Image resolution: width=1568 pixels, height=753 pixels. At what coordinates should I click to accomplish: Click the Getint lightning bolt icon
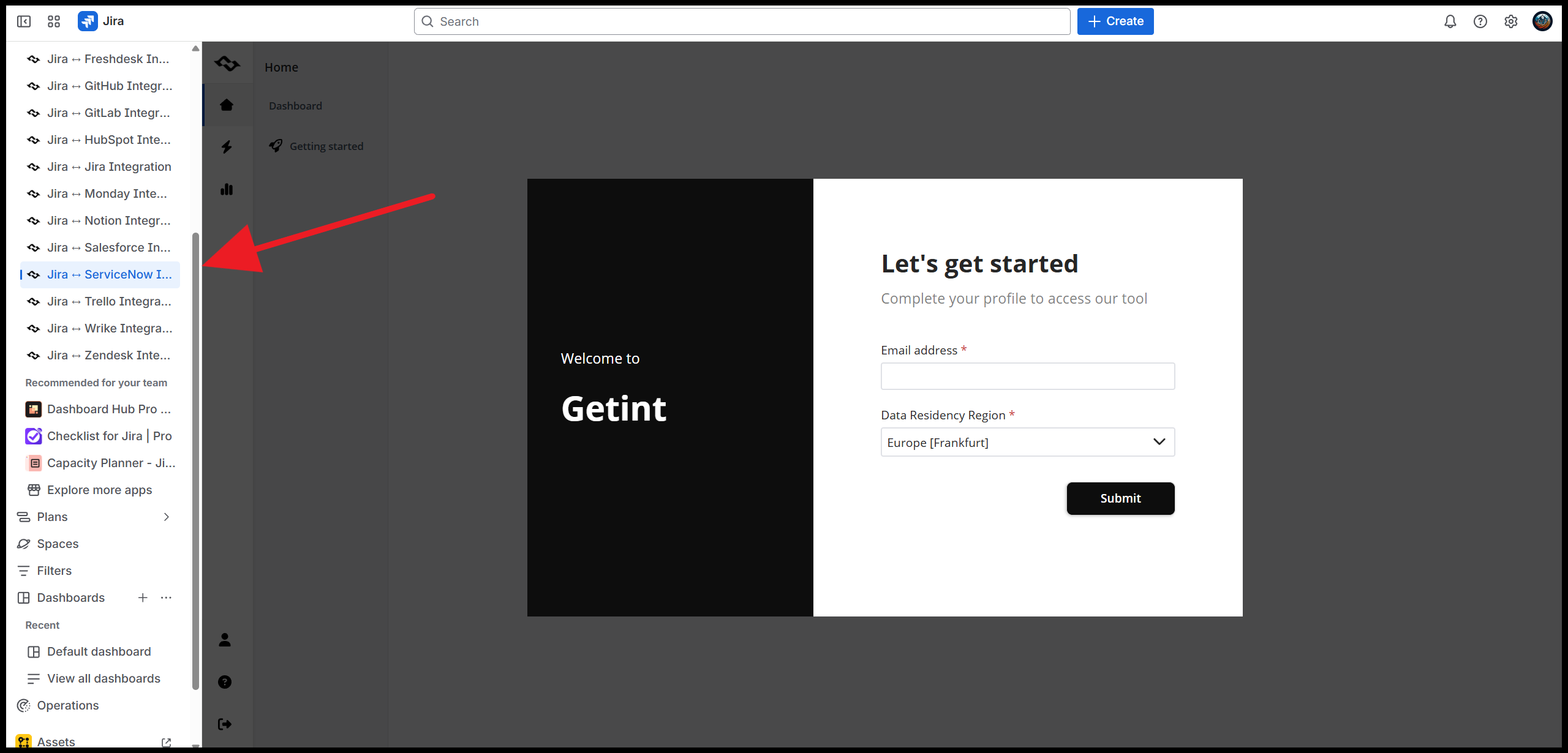tap(227, 147)
